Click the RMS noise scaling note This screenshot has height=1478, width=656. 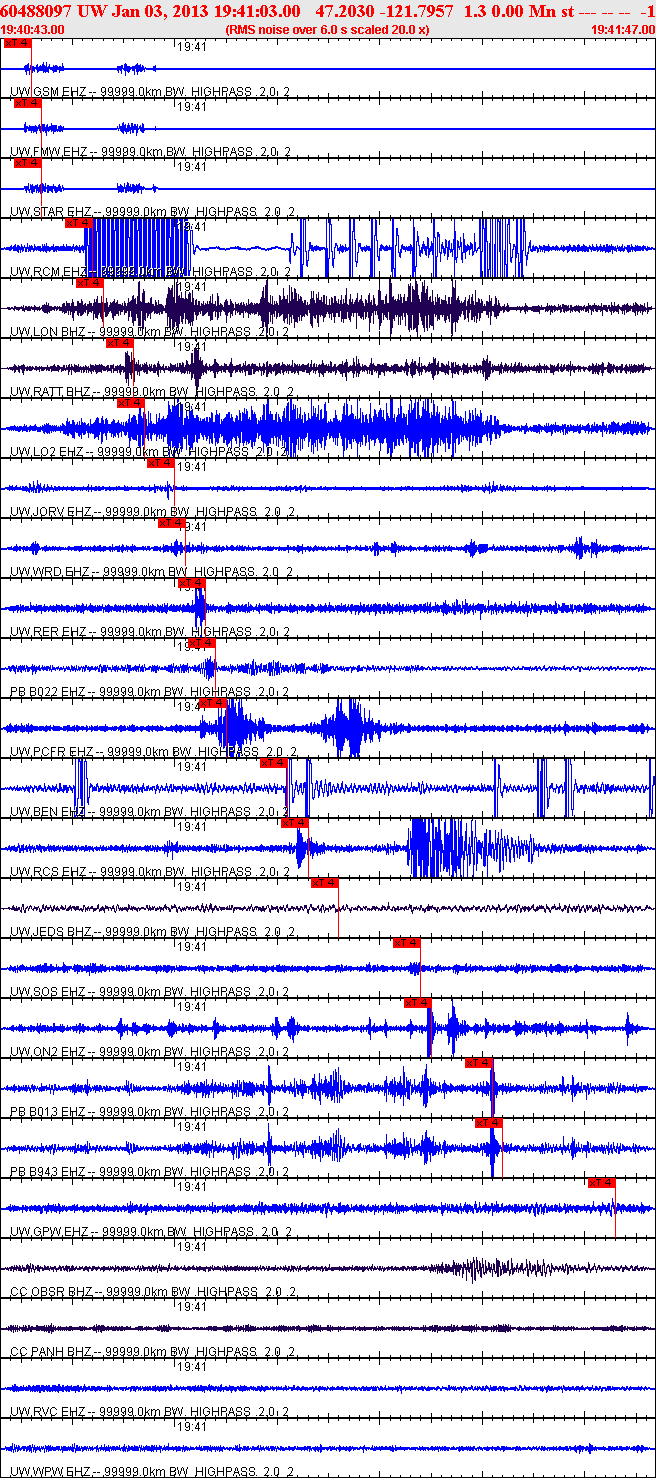pos(329,30)
